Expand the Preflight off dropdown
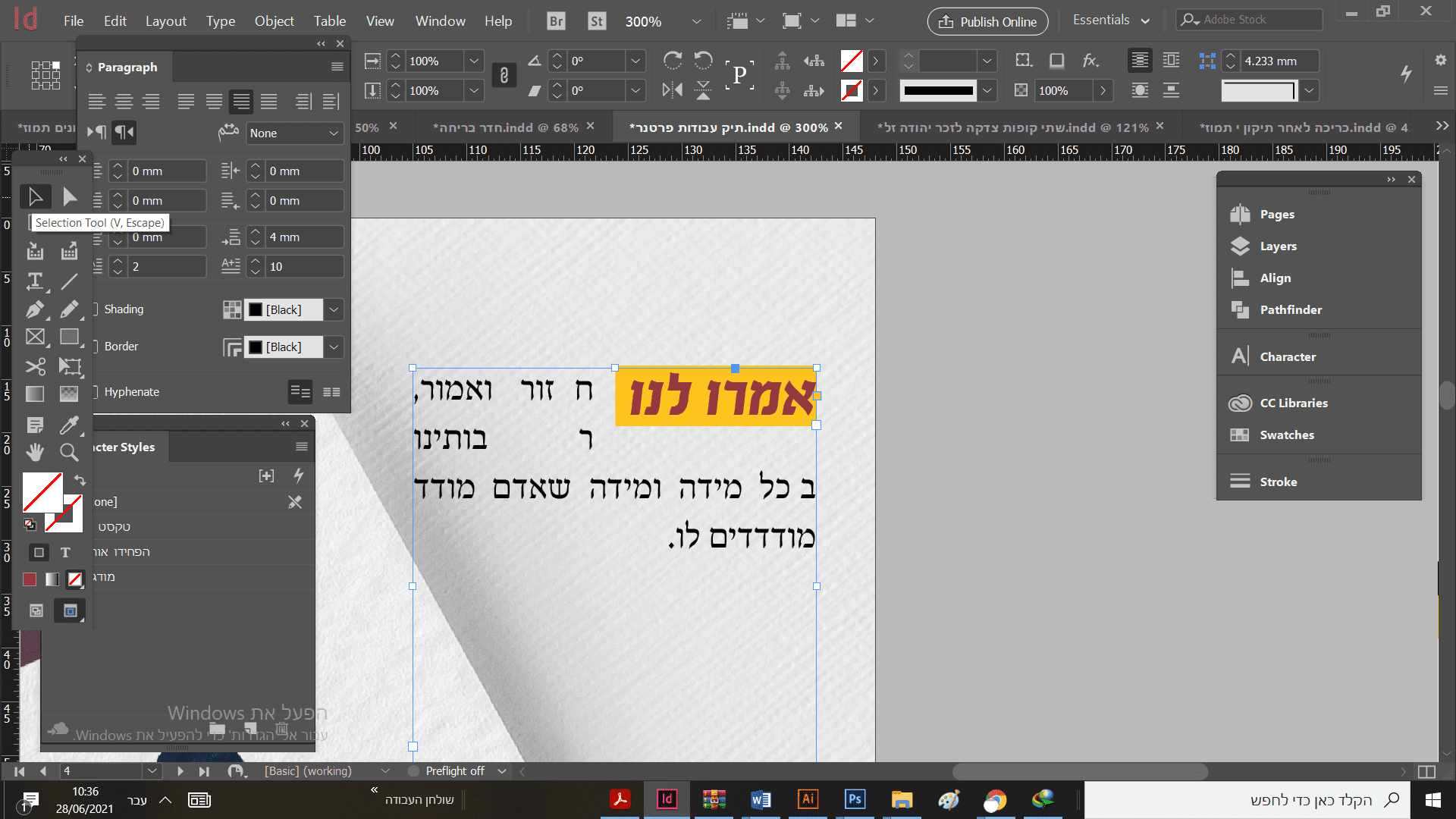1456x819 pixels. (501, 771)
